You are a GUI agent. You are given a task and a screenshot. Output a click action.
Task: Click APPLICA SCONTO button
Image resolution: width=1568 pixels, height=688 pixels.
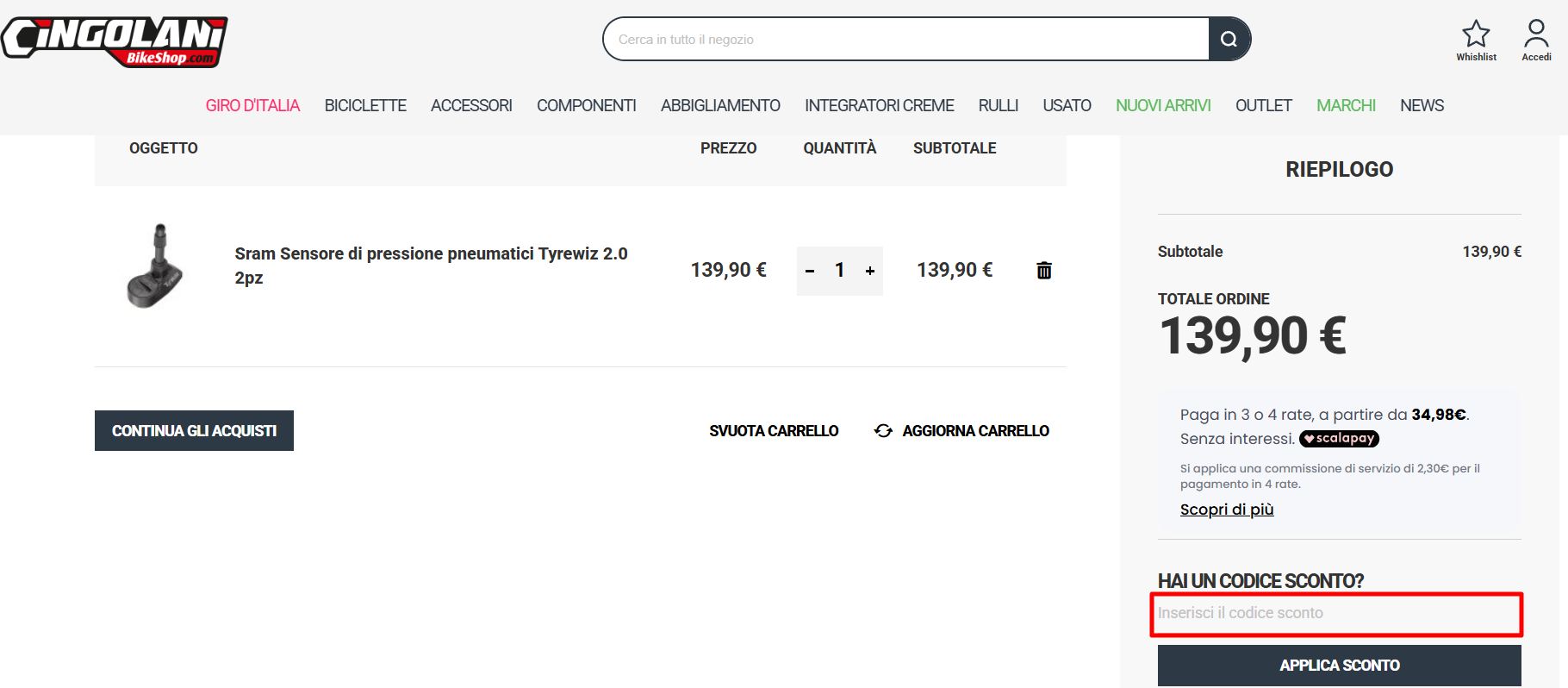pyautogui.click(x=1339, y=666)
